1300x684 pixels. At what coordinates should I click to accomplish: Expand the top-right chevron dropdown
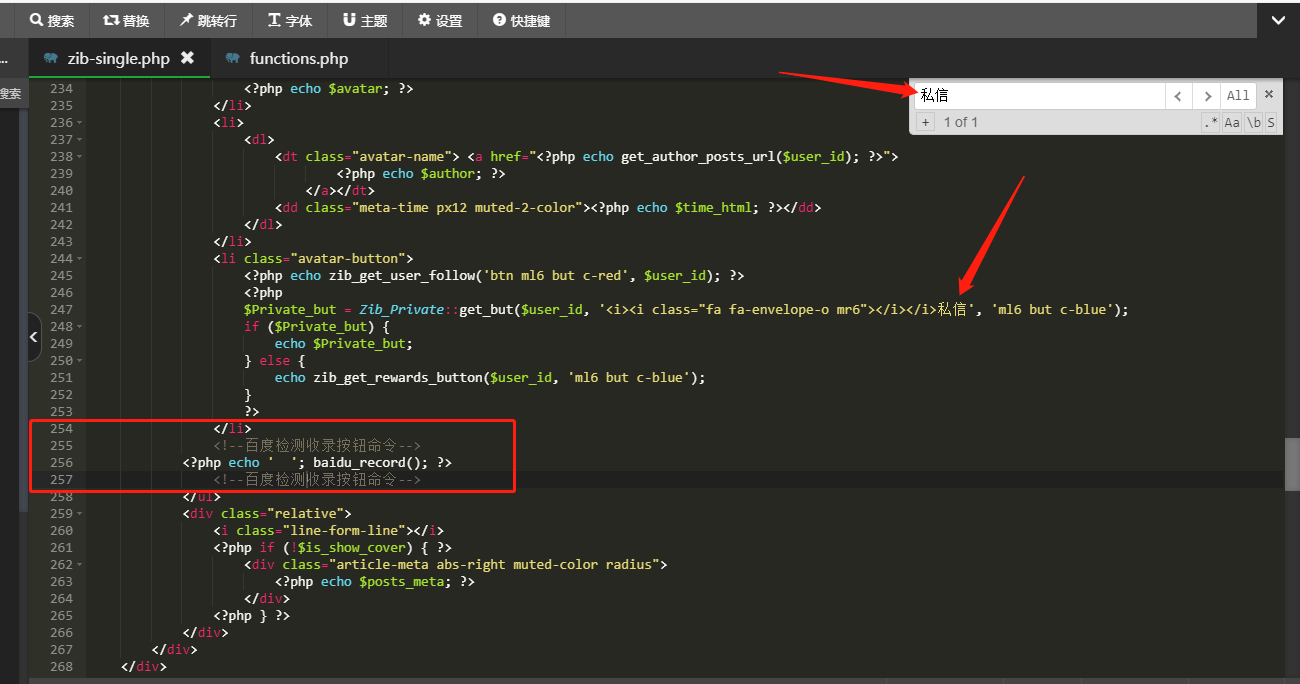(x=1279, y=19)
